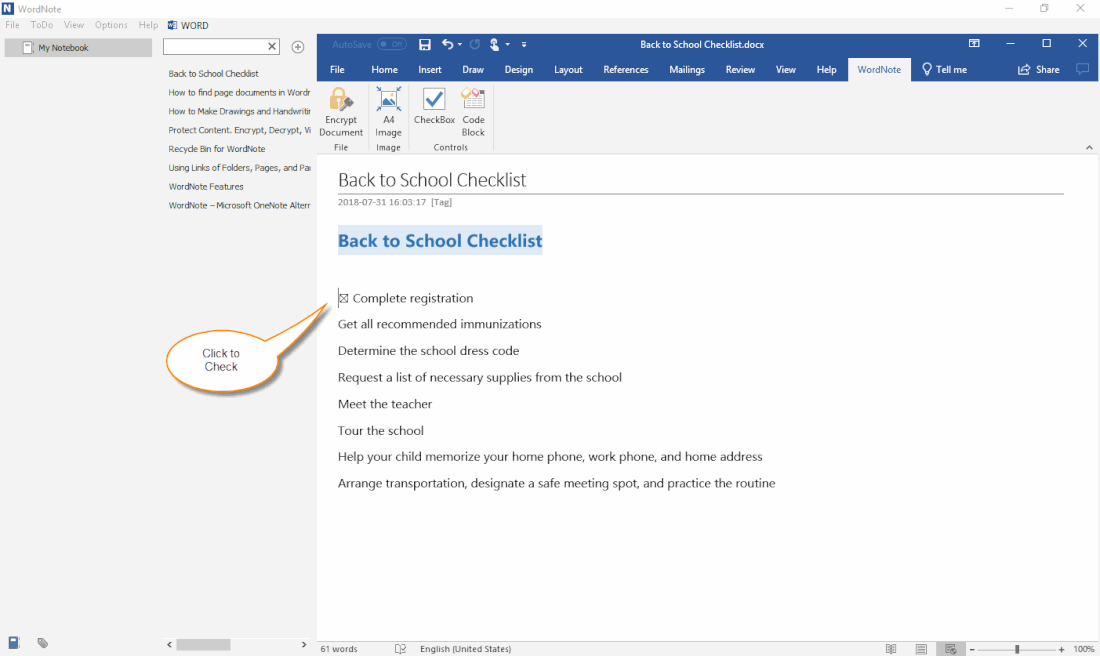Click the Share button
This screenshot has height=656, width=1100.
1039,70
